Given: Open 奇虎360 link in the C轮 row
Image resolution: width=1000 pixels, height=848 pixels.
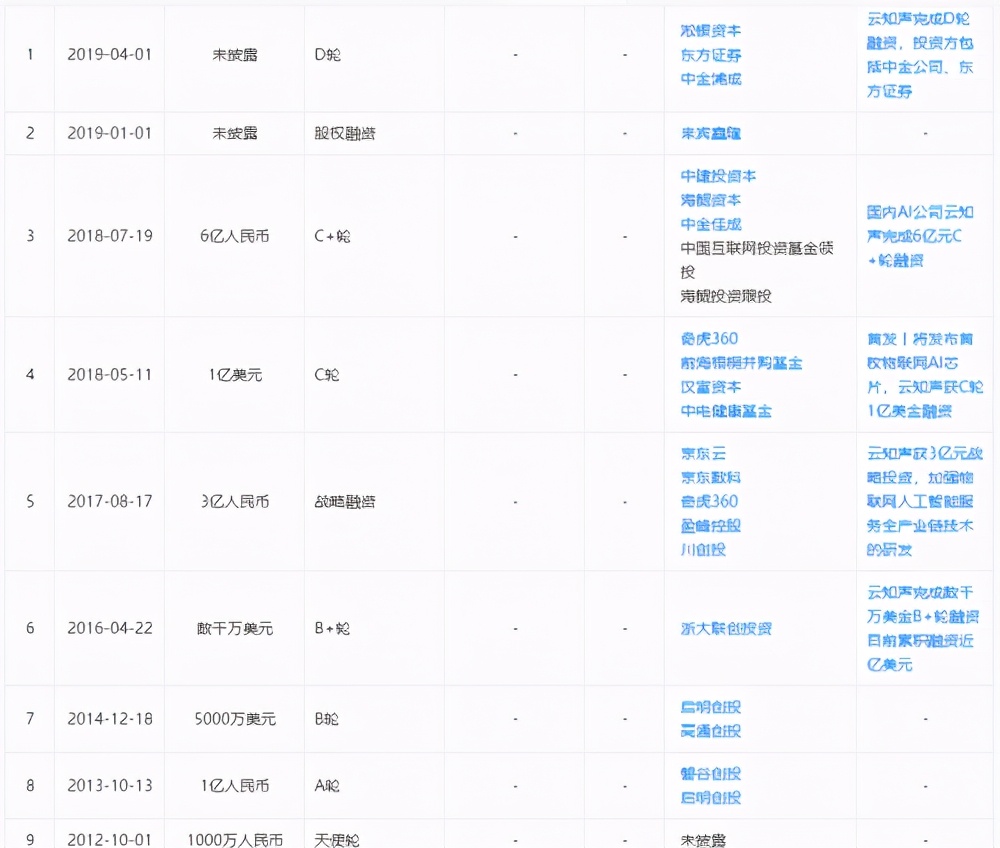Looking at the screenshot, I should 709,339.
